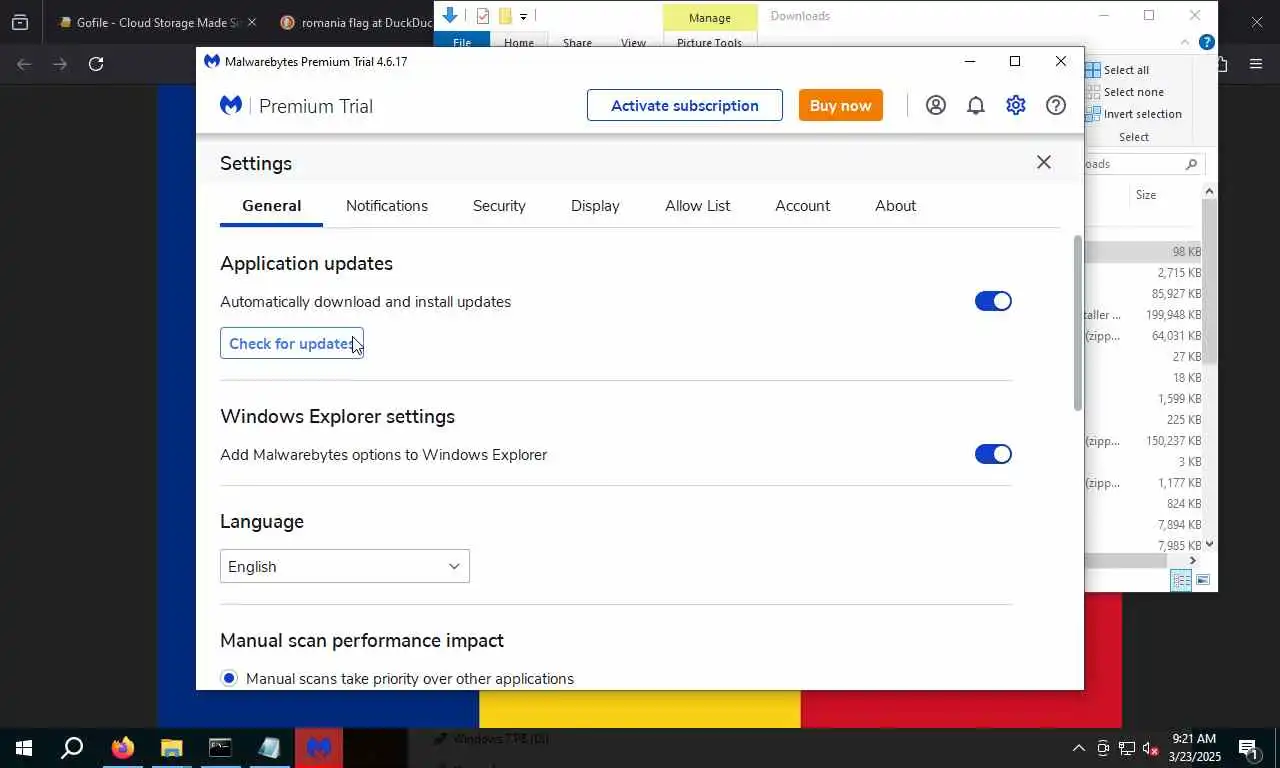Image resolution: width=1280 pixels, height=768 pixels.
Task: Click the settings gear icon in Malwarebytes
Action: (1016, 105)
